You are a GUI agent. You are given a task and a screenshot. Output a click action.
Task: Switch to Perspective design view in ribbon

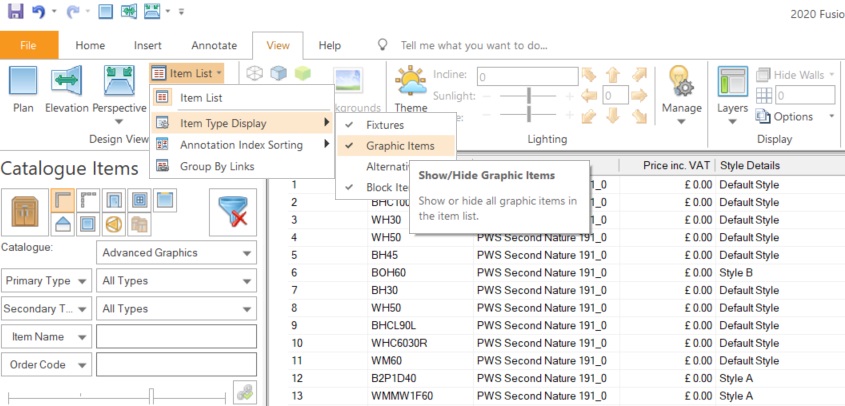coord(119,90)
